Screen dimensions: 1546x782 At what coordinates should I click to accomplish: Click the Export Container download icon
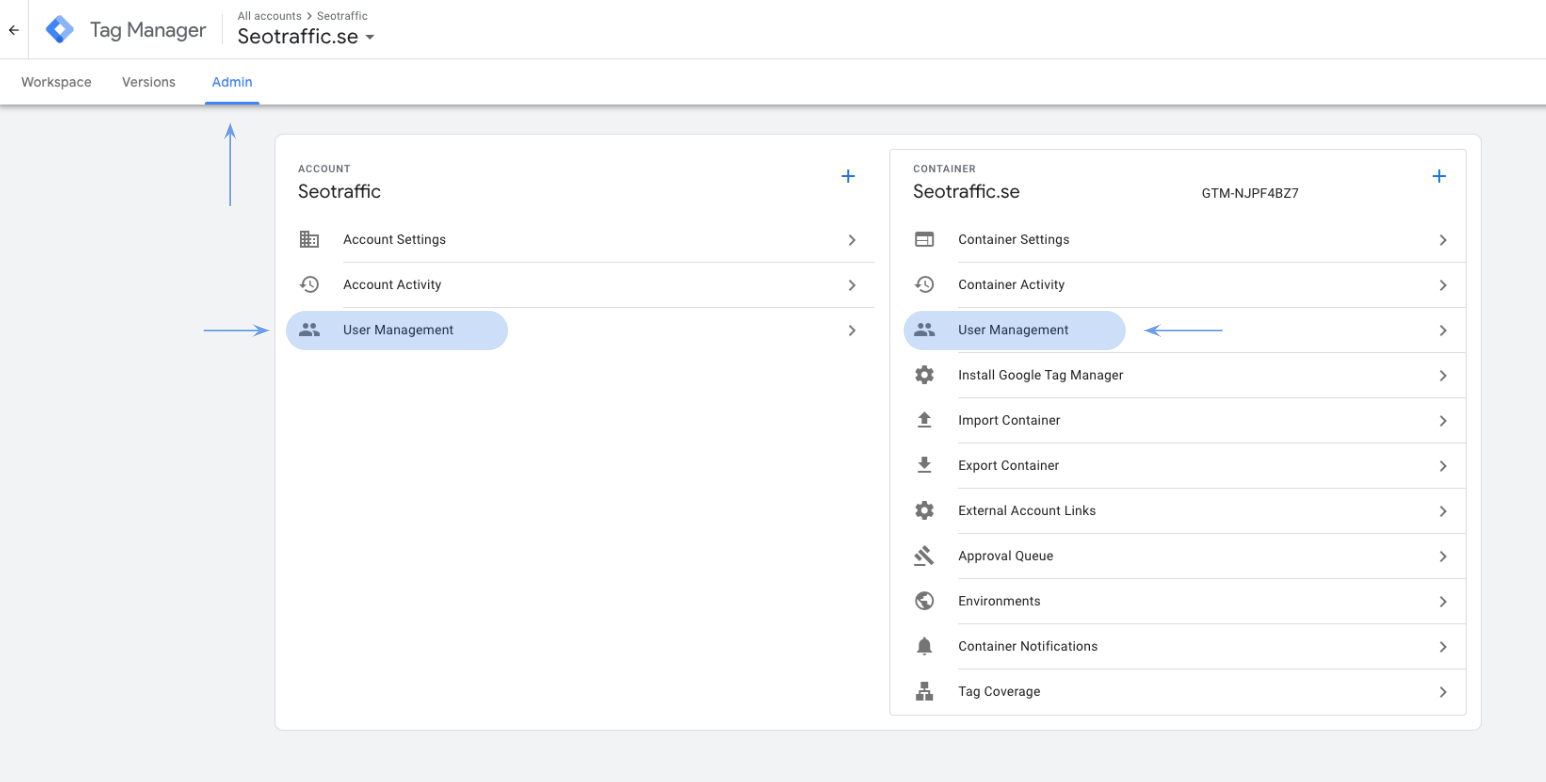pos(924,465)
